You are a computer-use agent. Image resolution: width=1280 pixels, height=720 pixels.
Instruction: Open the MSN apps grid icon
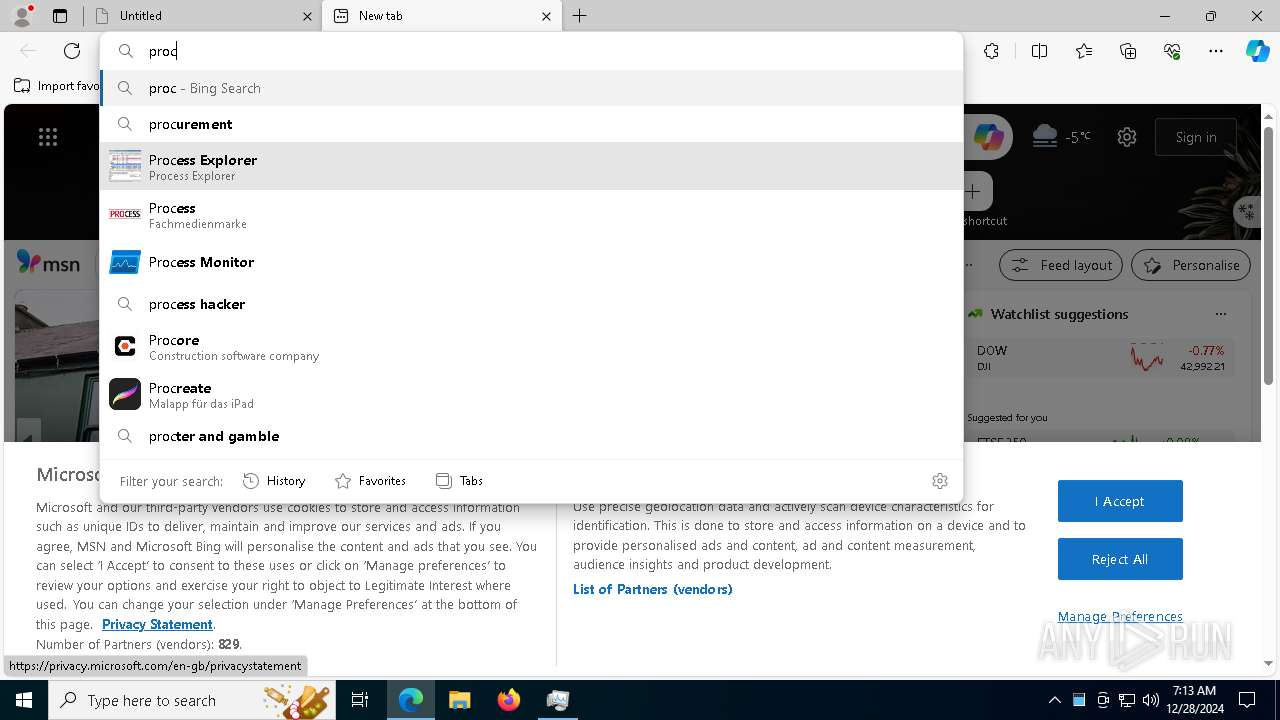[48, 137]
